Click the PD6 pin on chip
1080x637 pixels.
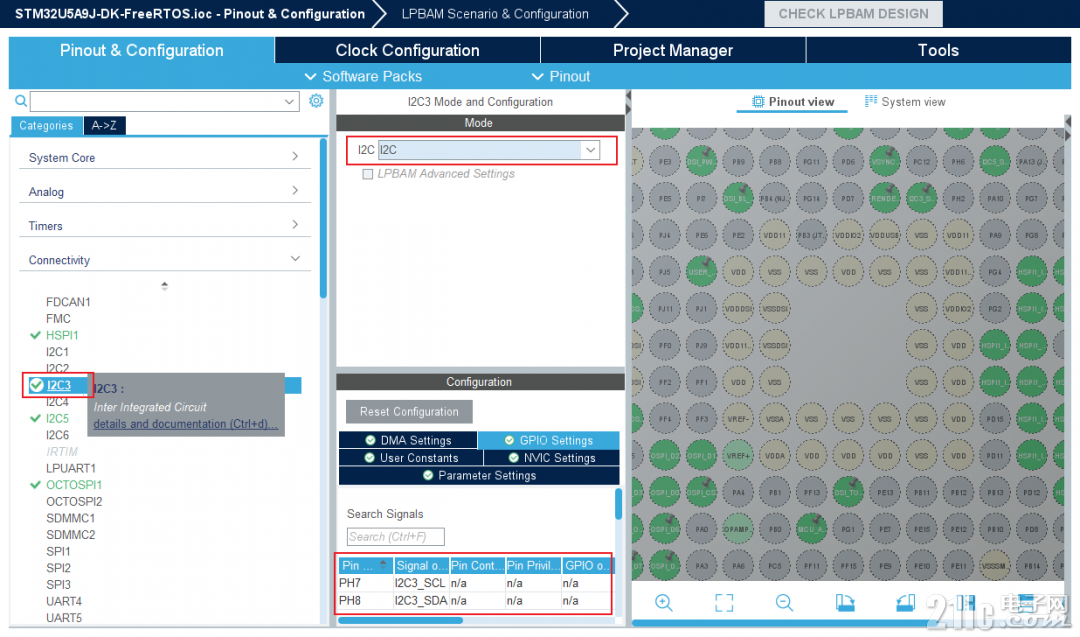(x=848, y=161)
